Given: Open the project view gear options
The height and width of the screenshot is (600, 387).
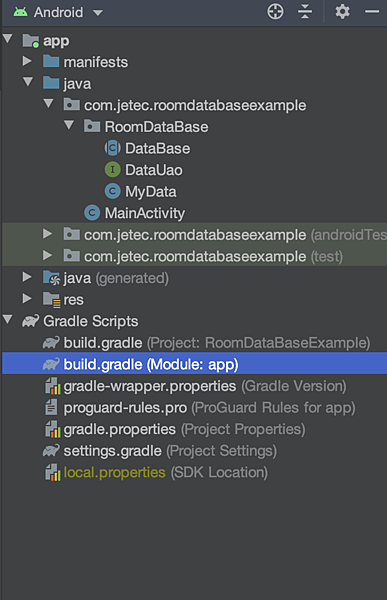Looking at the screenshot, I should tap(342, 12).
